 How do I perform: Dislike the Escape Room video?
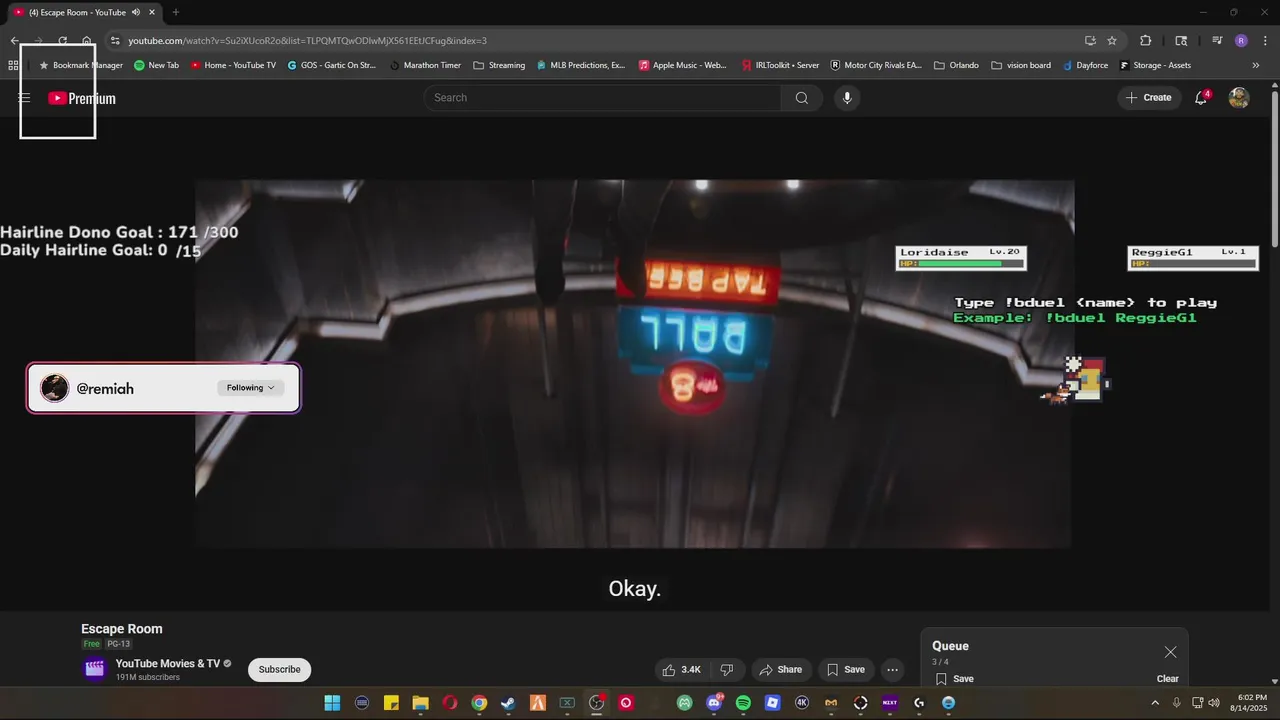coord(727,670)
